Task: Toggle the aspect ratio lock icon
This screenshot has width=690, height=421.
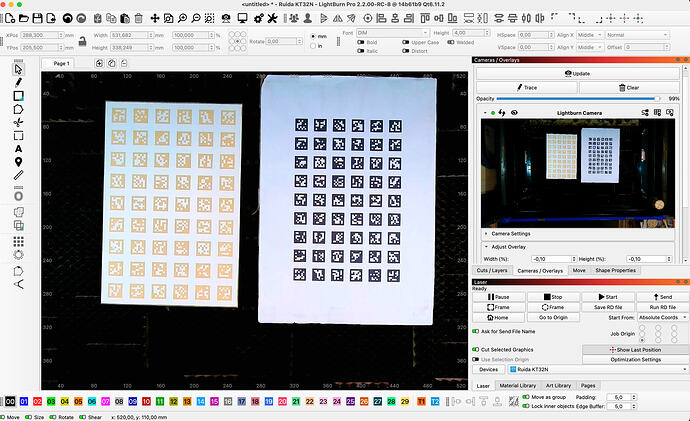Action: [82, 41]
